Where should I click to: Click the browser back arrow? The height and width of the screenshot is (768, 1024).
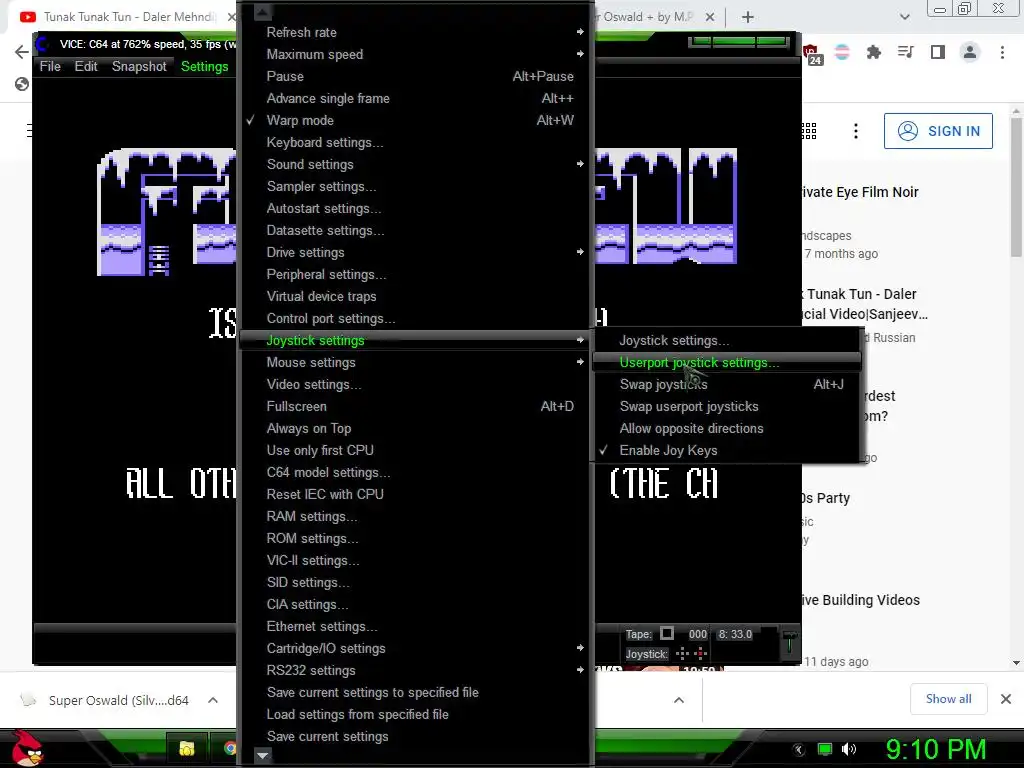click(x=22, y=52)
